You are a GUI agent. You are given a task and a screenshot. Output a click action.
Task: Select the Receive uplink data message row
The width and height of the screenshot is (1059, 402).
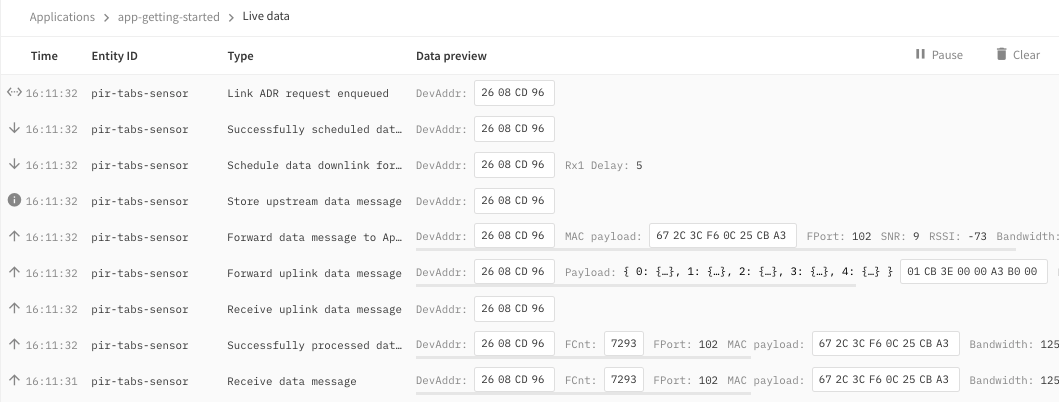point(314,309)
